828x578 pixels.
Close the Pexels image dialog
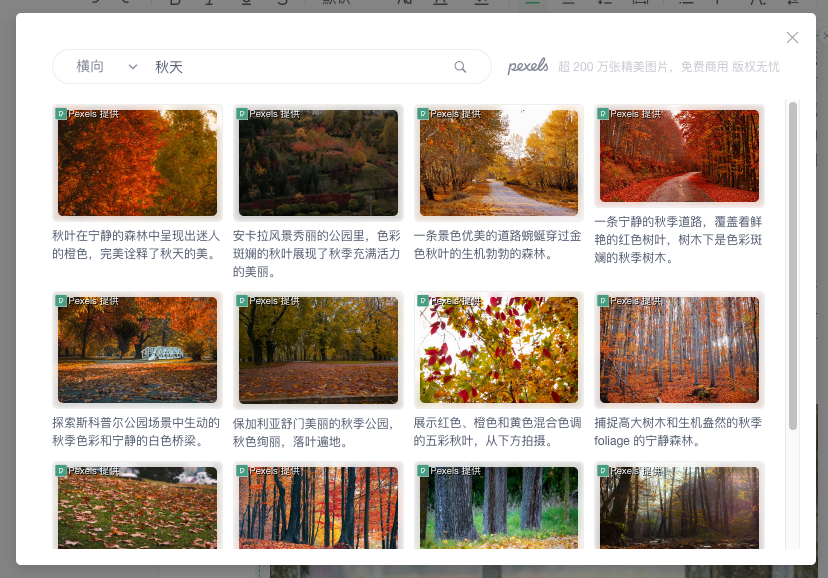[x=792, y=37]
